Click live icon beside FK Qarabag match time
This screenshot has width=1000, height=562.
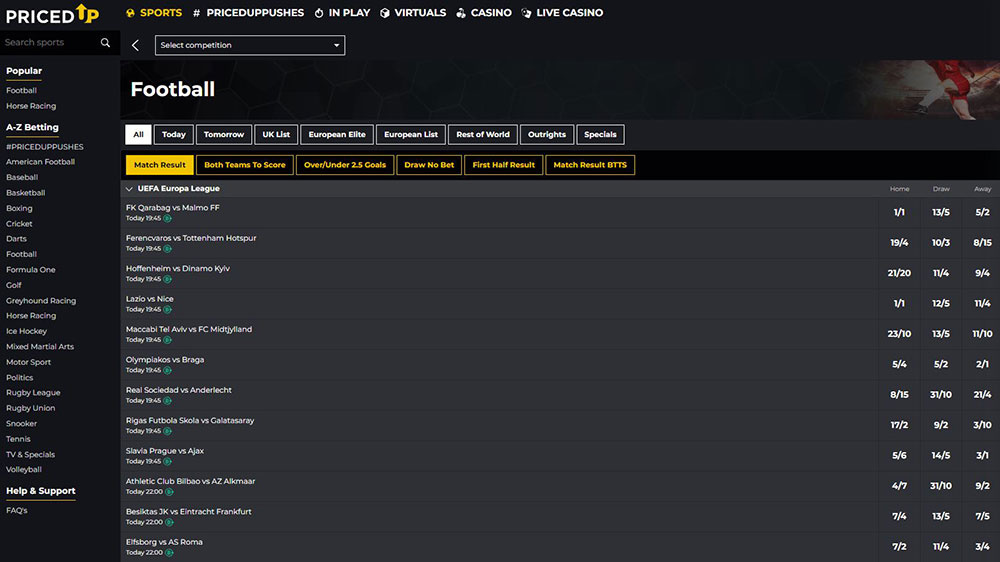coord(167,218)
